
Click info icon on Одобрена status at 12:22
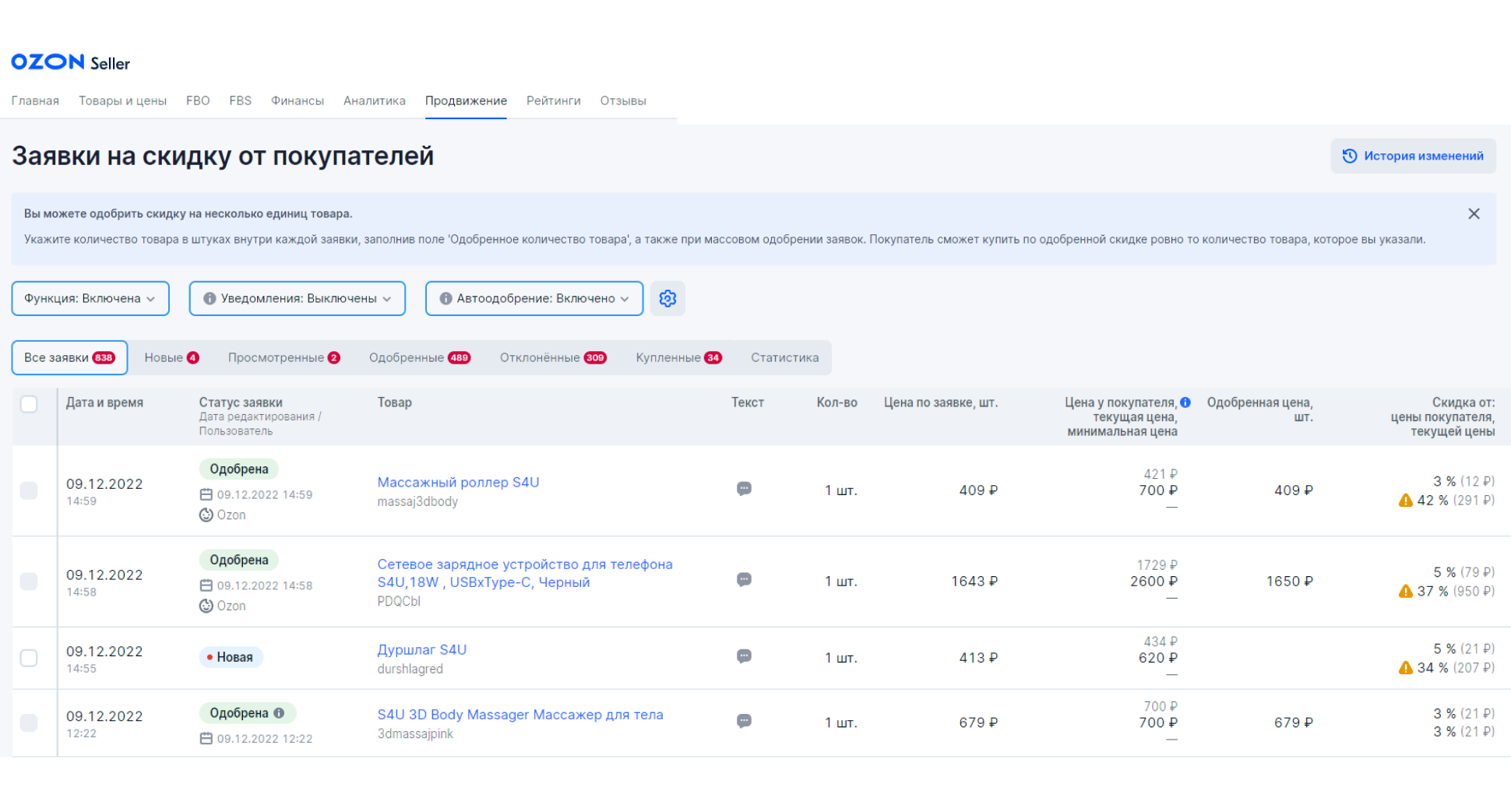click(x=279, y=712)
